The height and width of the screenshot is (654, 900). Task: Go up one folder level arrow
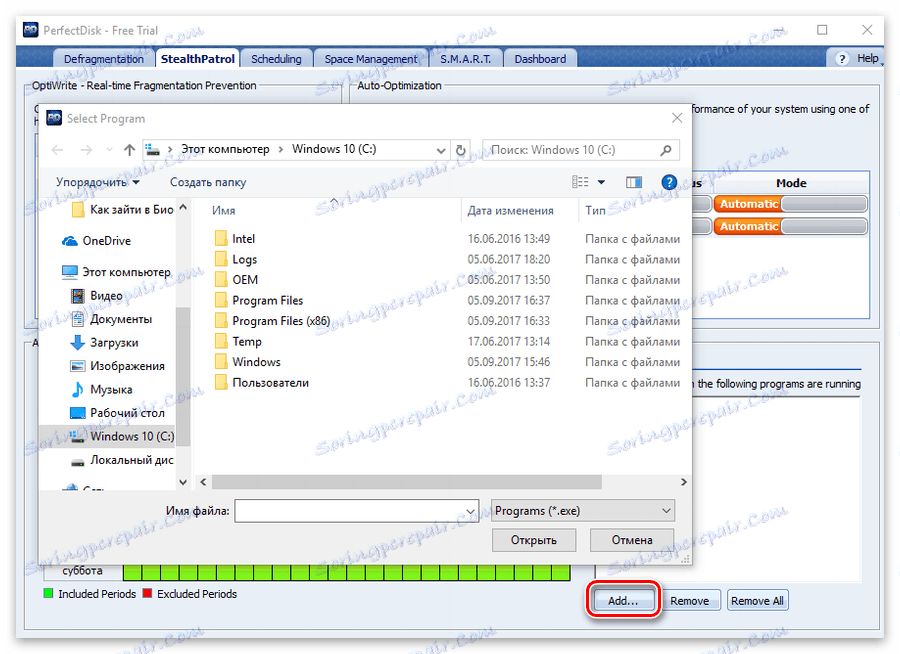click(x=130, y=150)
